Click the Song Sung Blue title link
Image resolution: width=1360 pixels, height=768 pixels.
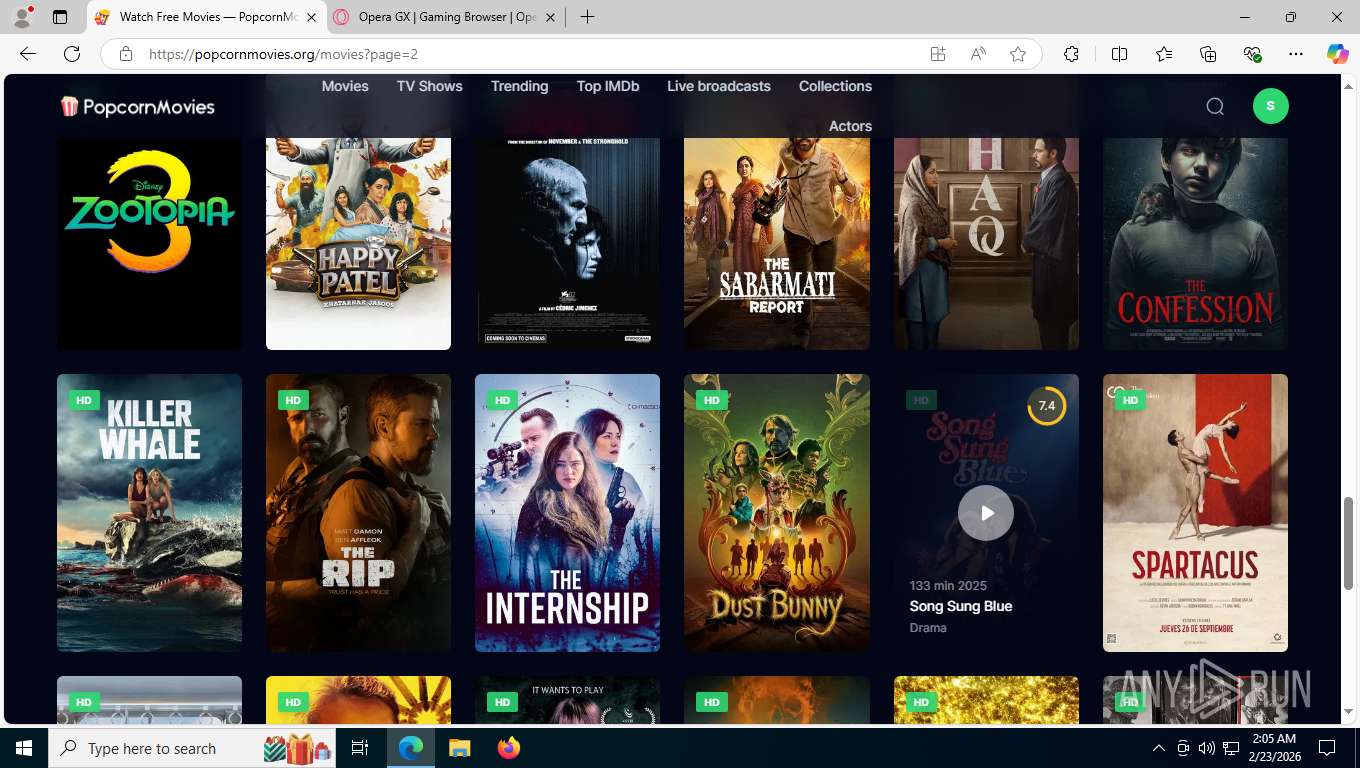pyautogui.click(x=961, y=606)
